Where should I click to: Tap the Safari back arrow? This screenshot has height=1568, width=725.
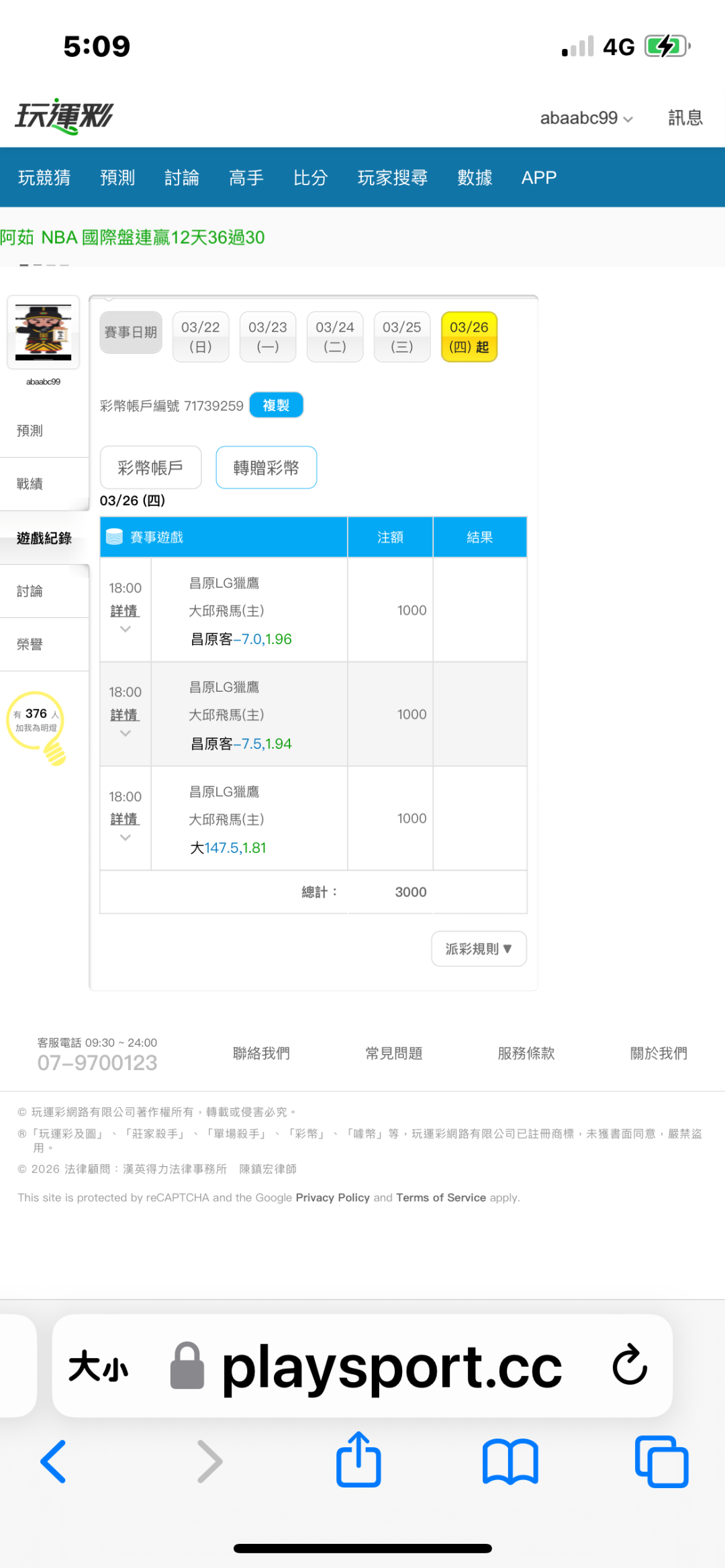point(54,1461)
